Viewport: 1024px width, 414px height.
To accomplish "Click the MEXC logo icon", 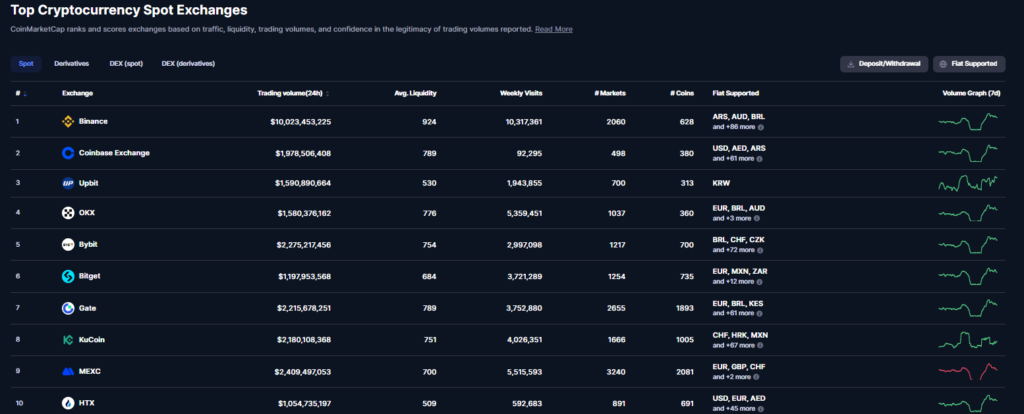I will [x=68, y=371].
